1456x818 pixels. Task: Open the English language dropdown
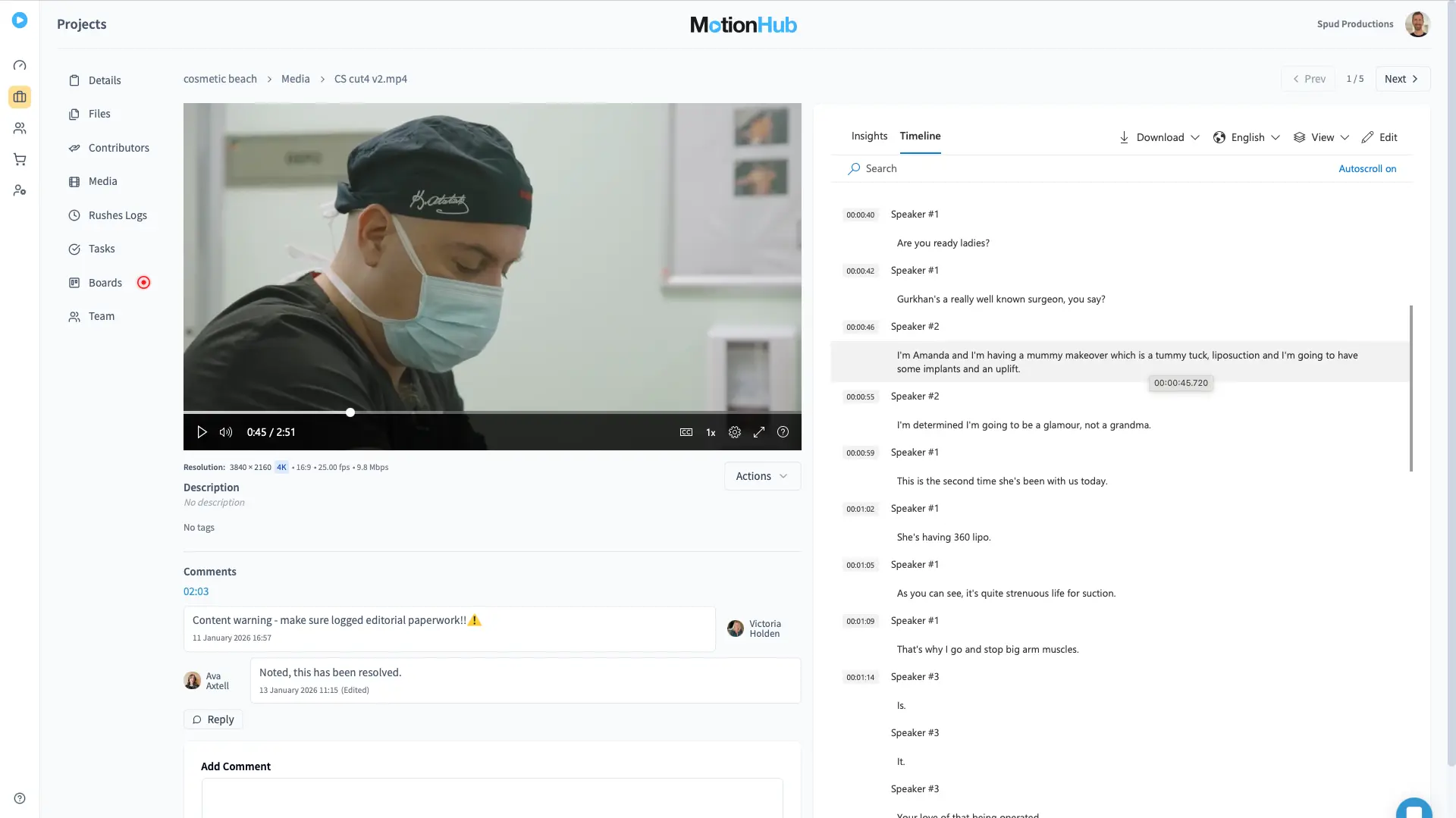(x=1247, y=137)
